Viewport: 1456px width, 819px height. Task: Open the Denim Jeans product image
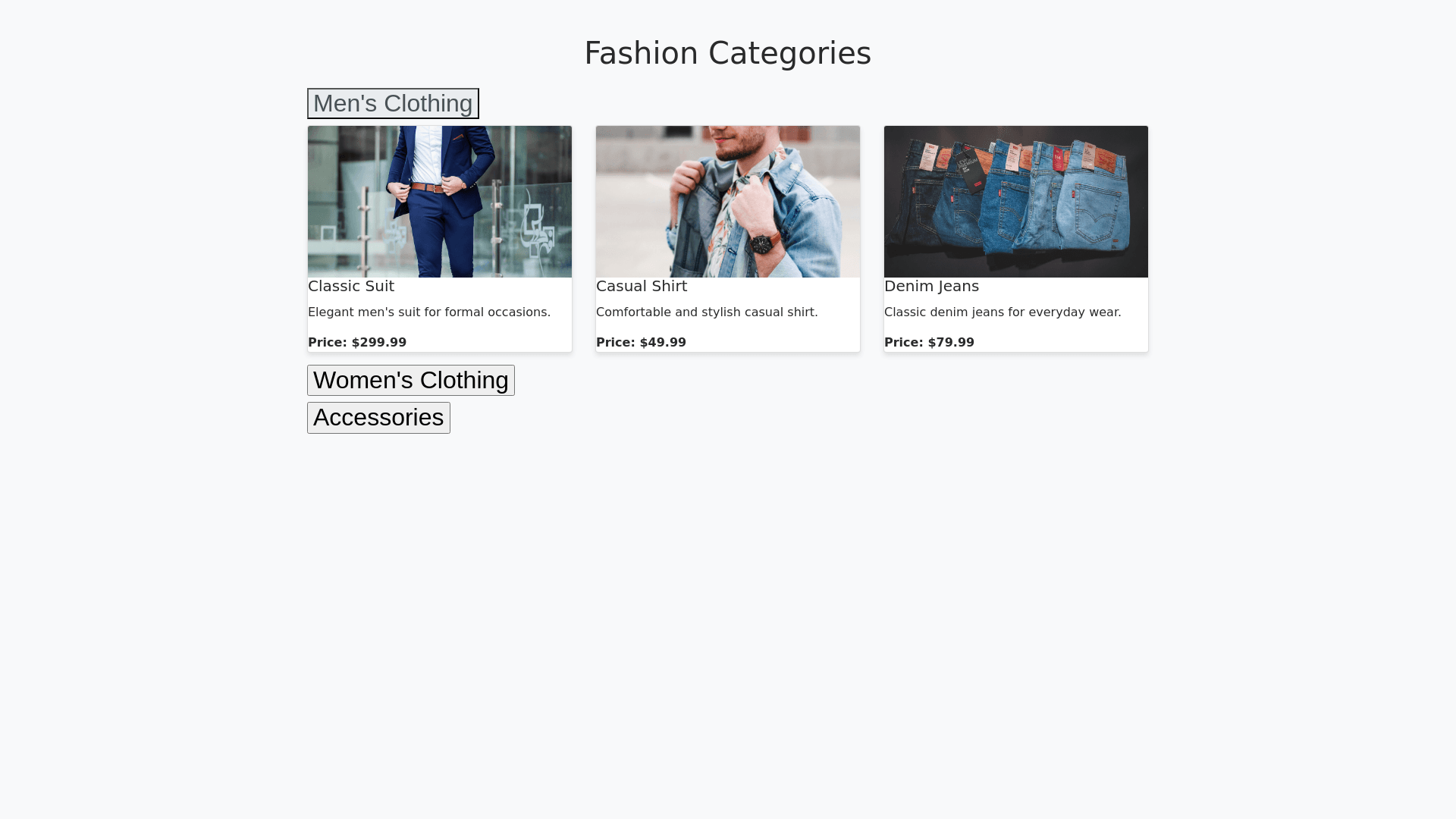pyautogui.click(x=1016, y=201)
